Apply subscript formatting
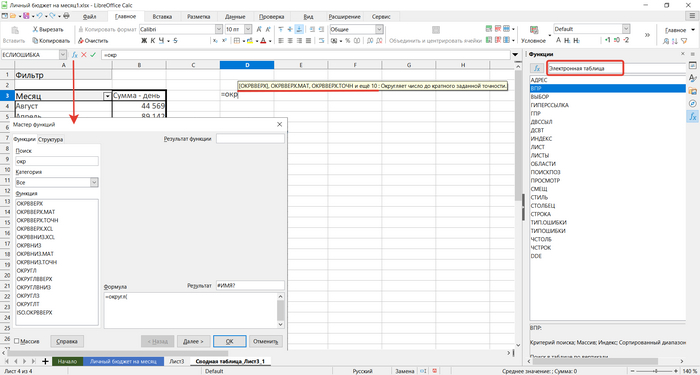Viewport: 700px width, 375px height. tap(215, 41)
